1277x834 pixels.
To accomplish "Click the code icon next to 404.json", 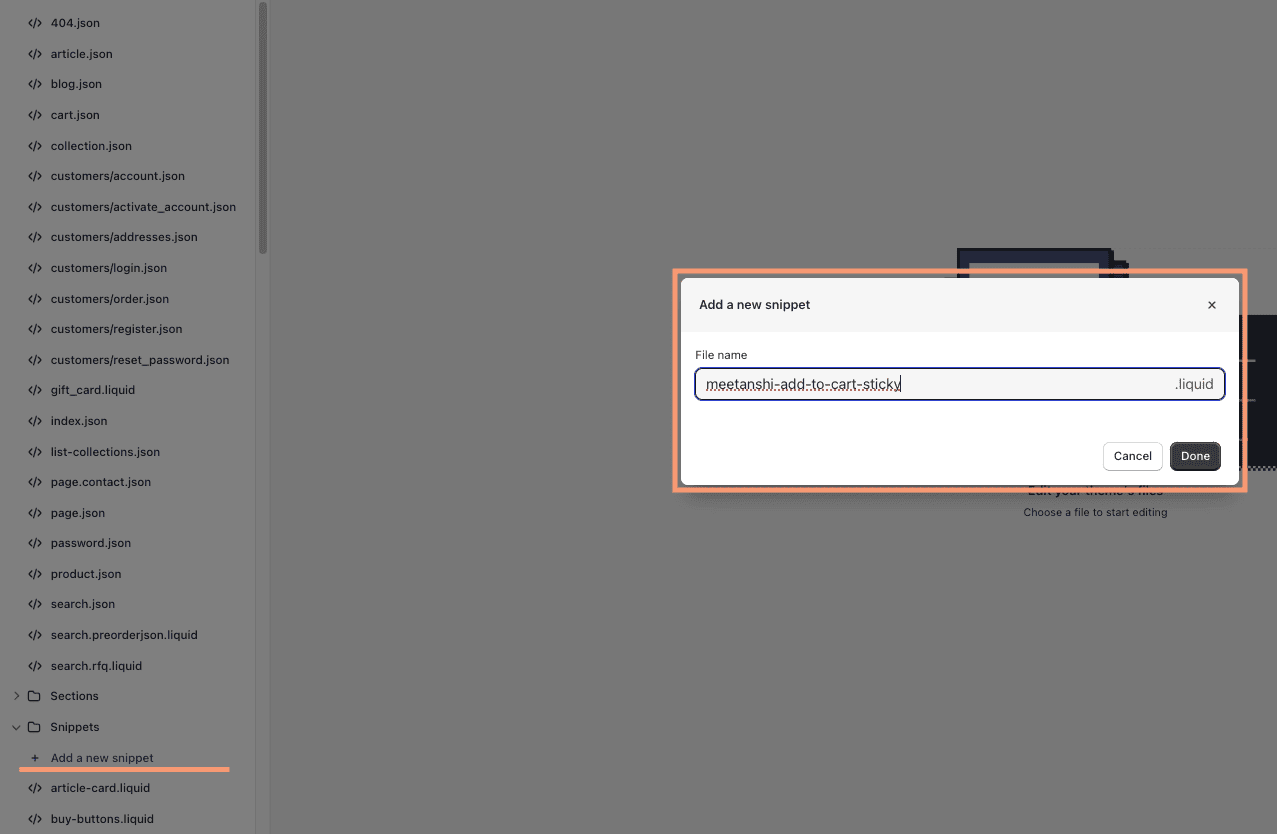I will [35, 22].
